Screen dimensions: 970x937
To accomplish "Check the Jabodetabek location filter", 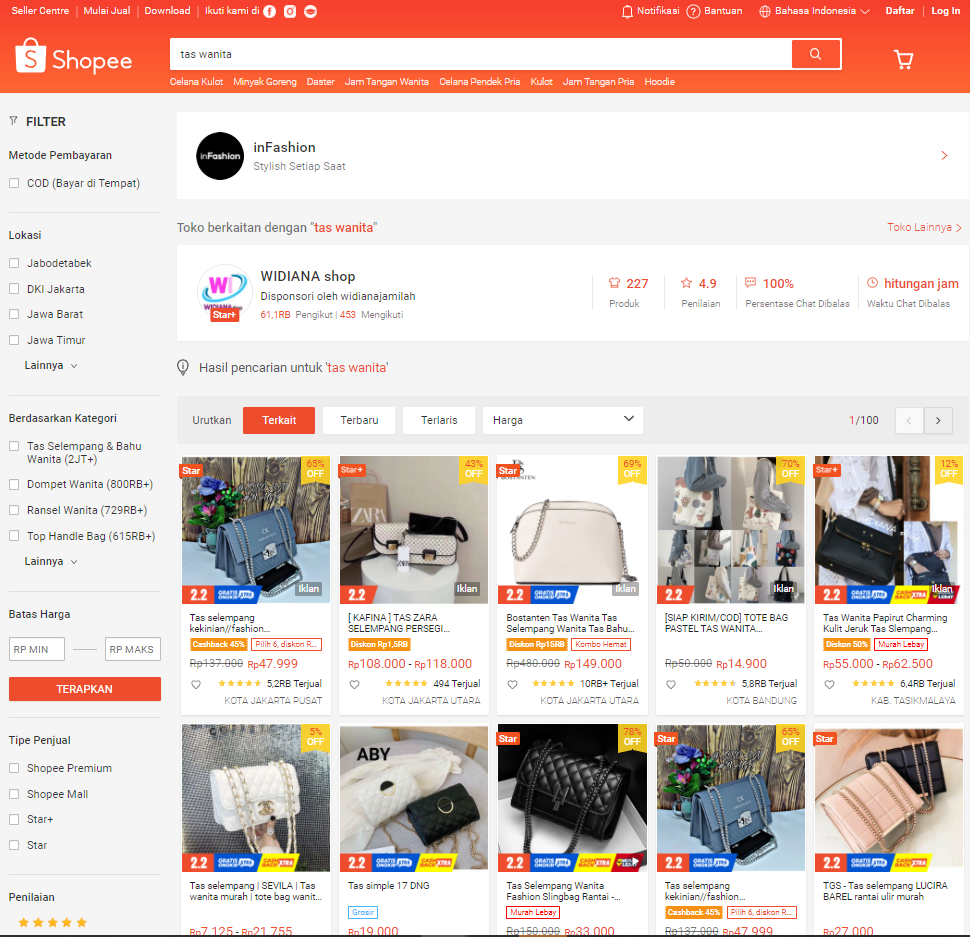I will (x=14, y=263).
